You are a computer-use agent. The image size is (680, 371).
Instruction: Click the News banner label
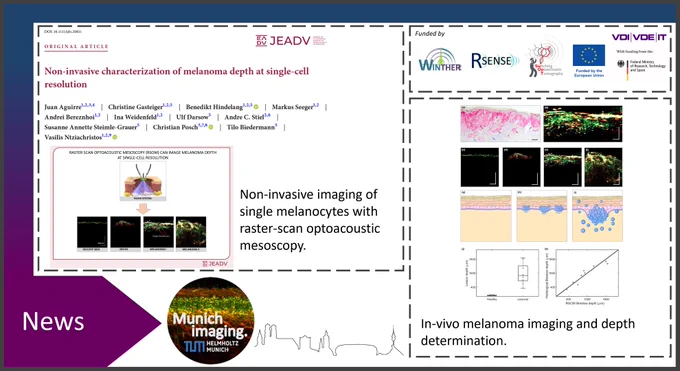53,321
